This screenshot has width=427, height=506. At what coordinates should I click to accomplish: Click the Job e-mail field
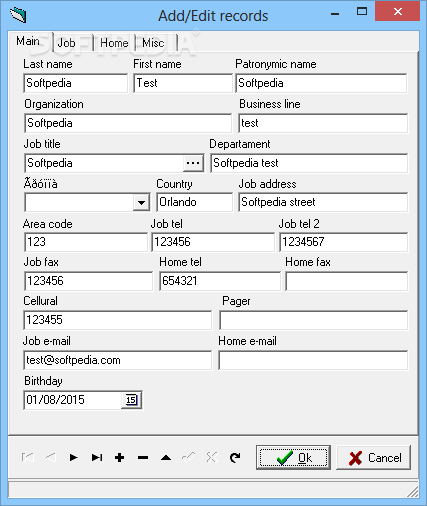pyautogui.click(x=117, y=360)
